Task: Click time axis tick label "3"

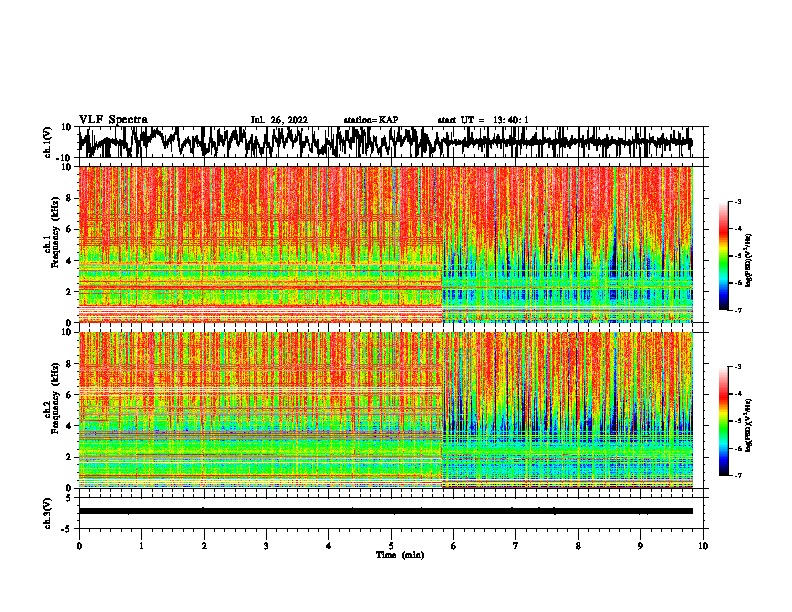Action: coord(266,546)
